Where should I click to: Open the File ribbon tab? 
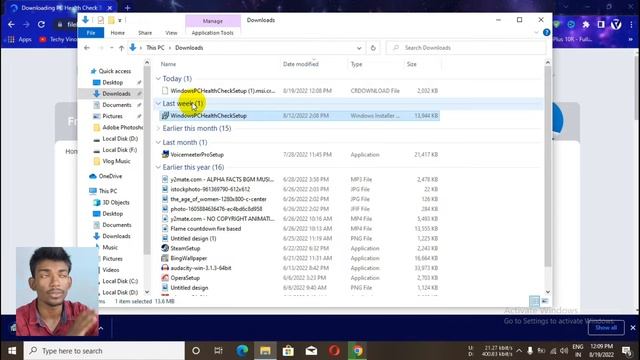point(91,33)
